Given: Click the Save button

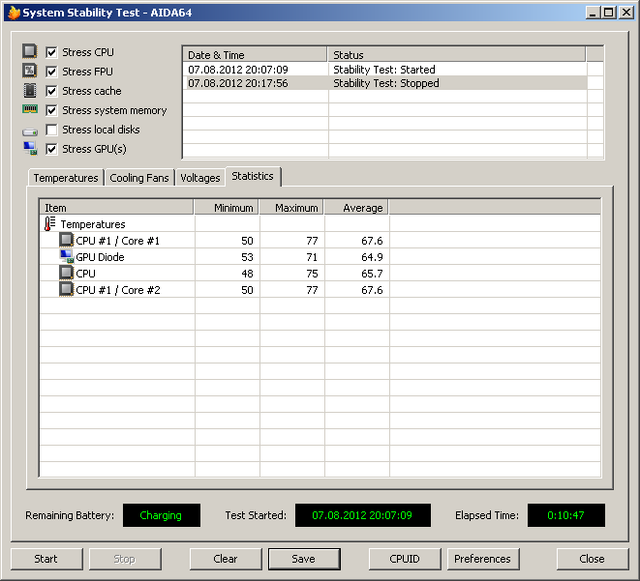Looking at the screenshot, I should (303, 559).
